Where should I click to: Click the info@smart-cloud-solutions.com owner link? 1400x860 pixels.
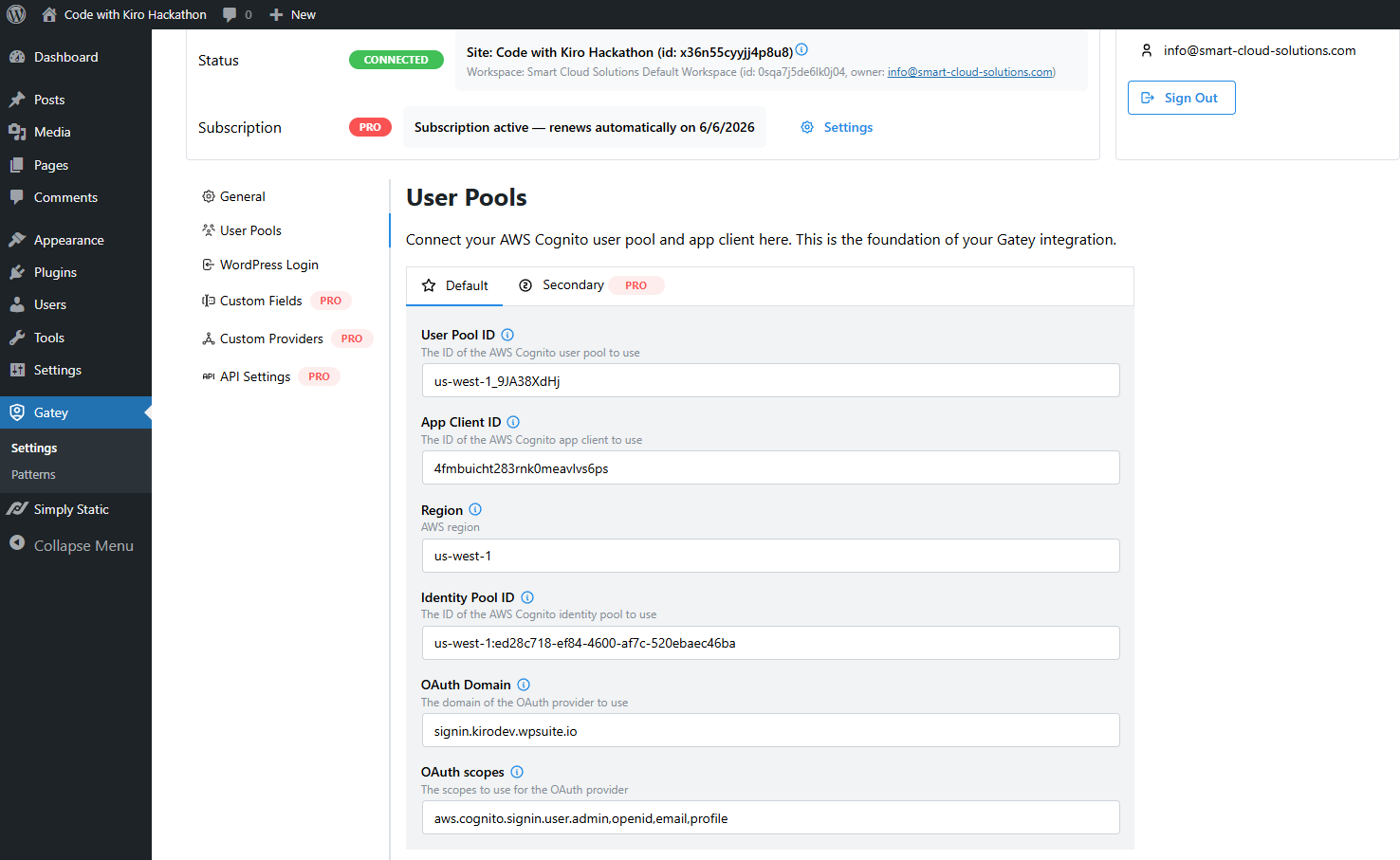[x=969, y=72]
